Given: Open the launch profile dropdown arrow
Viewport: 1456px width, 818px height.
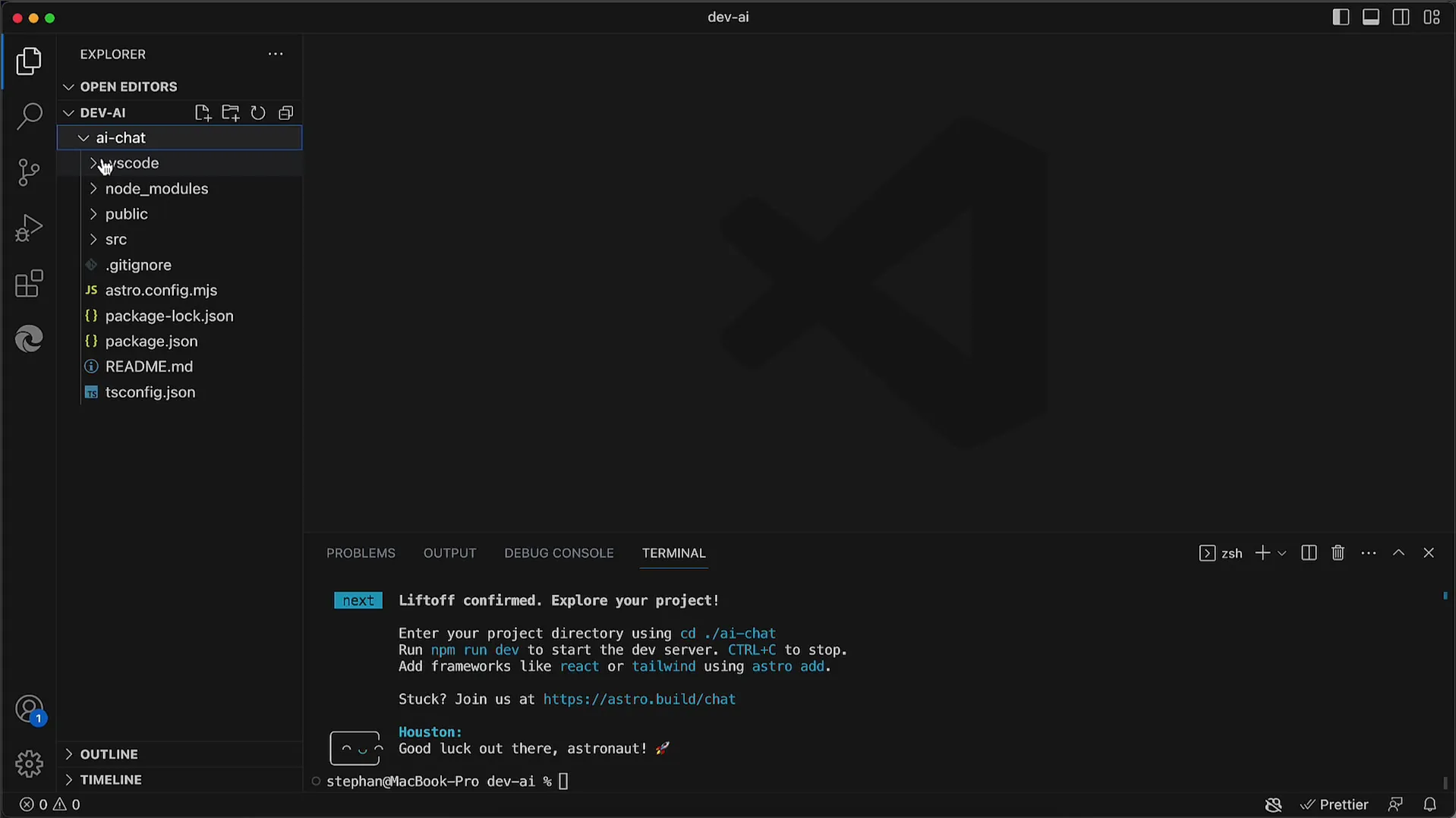Looking at the screenshot, I should click(1282, 554).
